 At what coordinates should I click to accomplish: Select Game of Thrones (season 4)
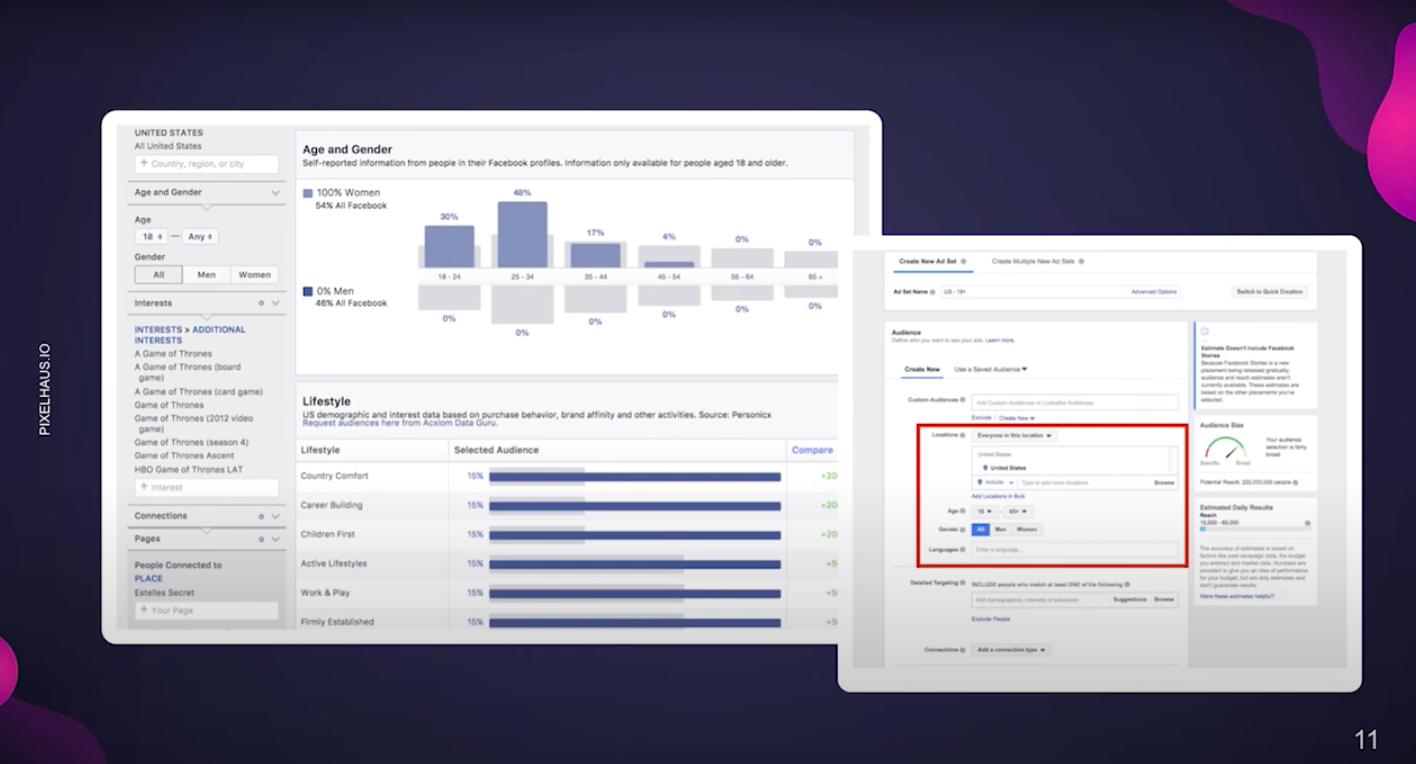191,442
